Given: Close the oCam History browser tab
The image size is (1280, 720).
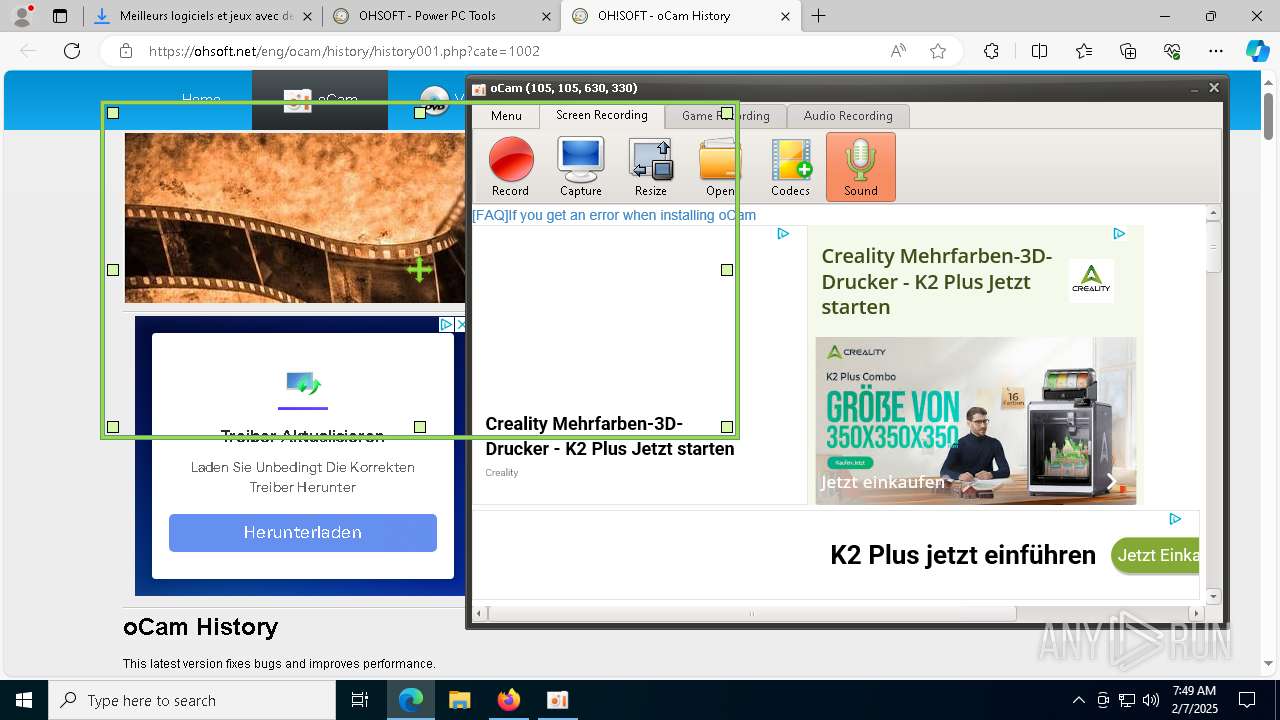Looking at the screenshot, I should point(786,16).
